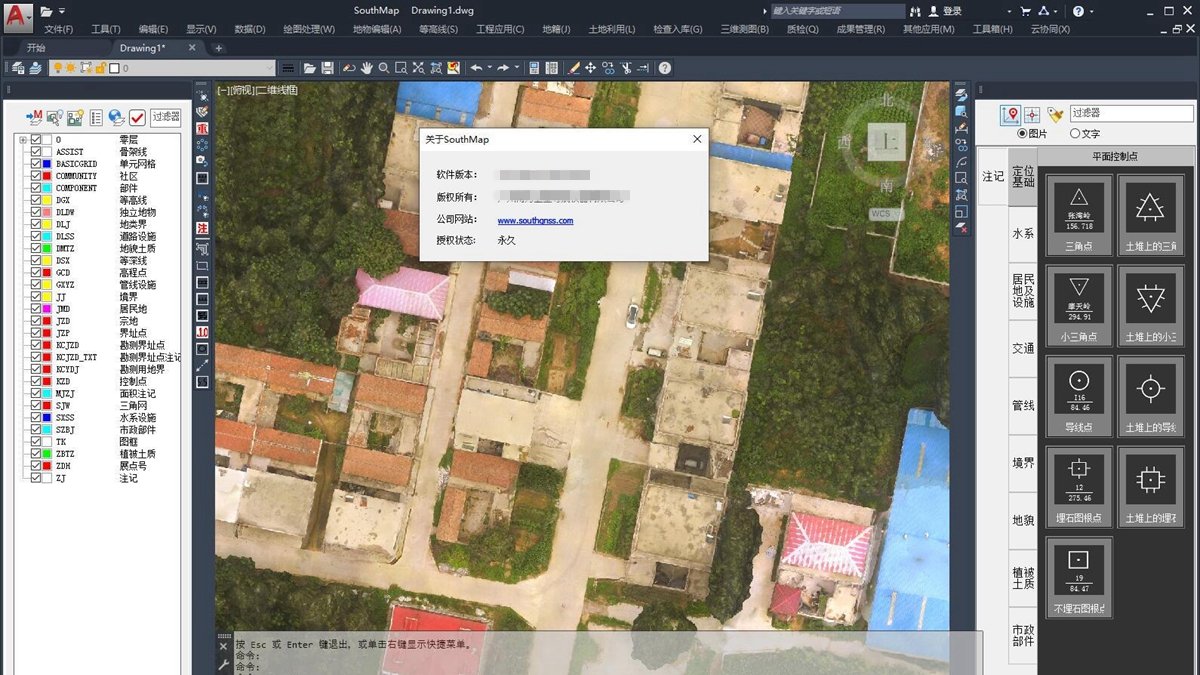Close the 关于SouthMap dialog

click(x=697, y=139)
